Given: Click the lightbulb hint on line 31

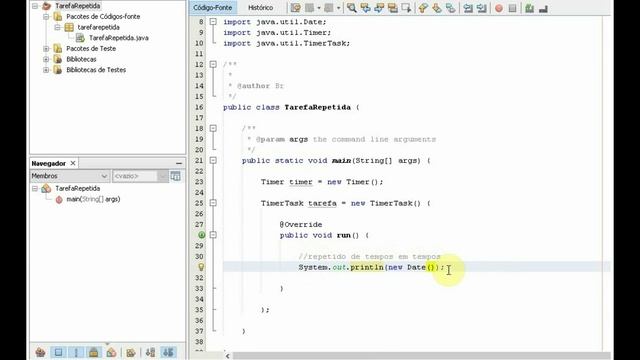Looking at the screenshot, I should 201,267.
